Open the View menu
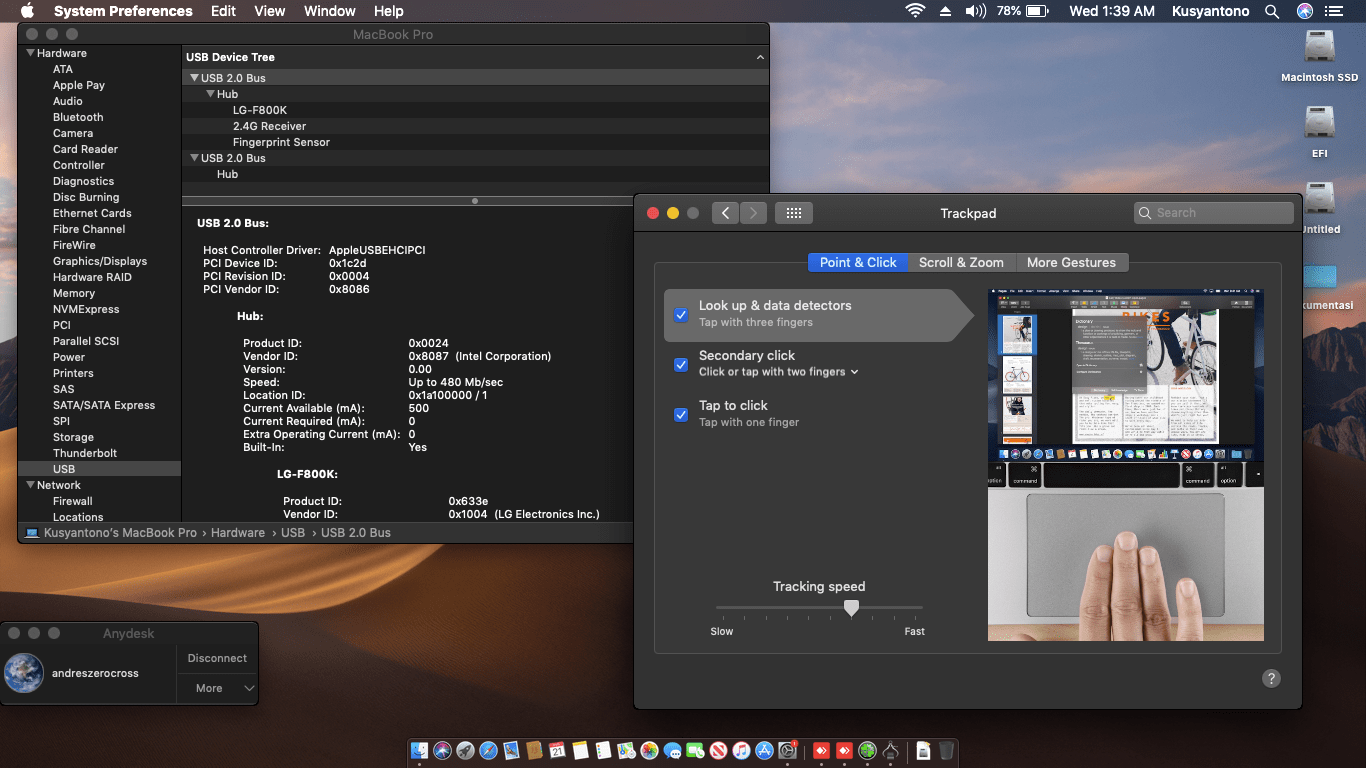Image resolution: width=1366 pixels, height=768 pixels. pyautogui.click(x=270, y=11)
